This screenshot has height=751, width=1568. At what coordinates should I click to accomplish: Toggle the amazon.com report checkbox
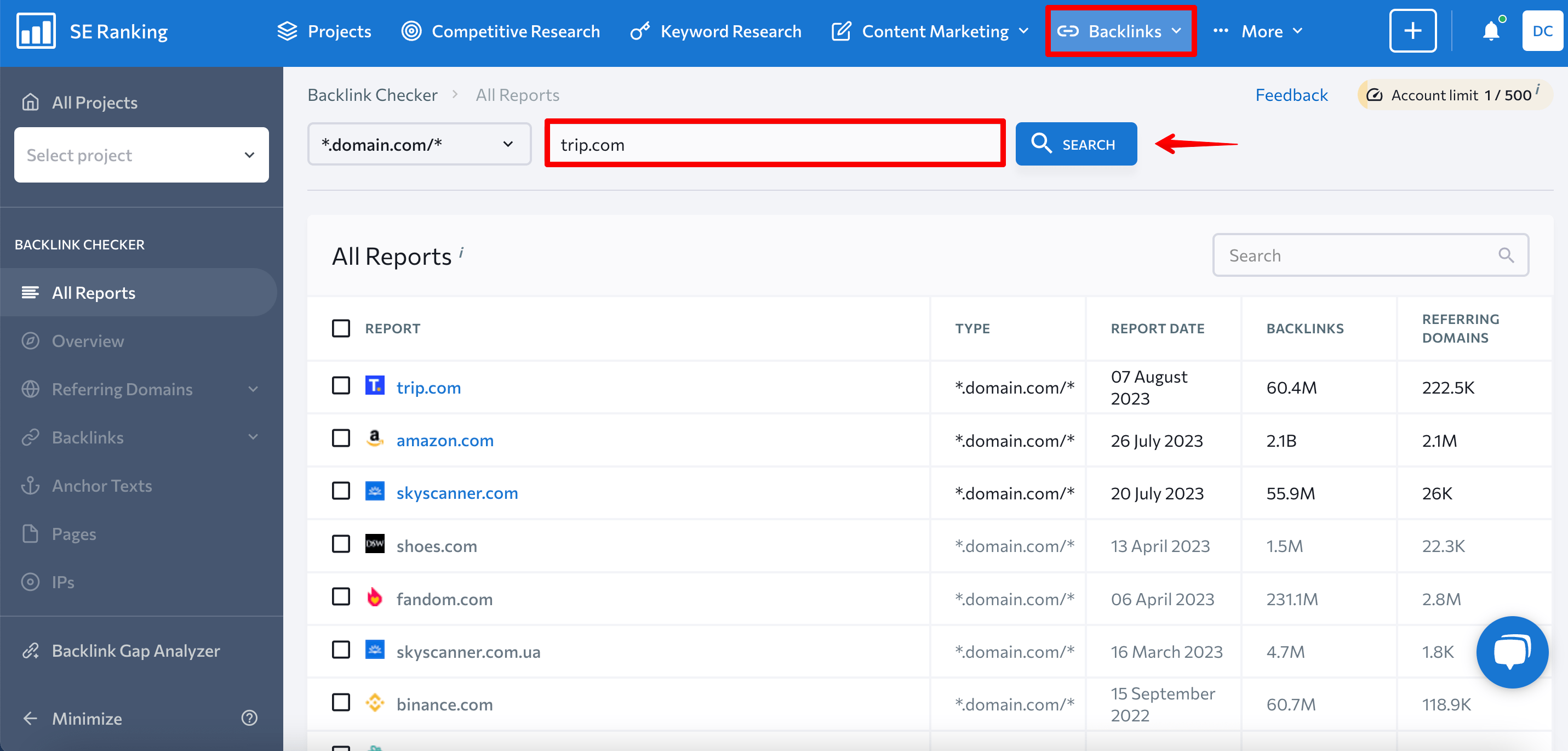click(x=341, y=439)
